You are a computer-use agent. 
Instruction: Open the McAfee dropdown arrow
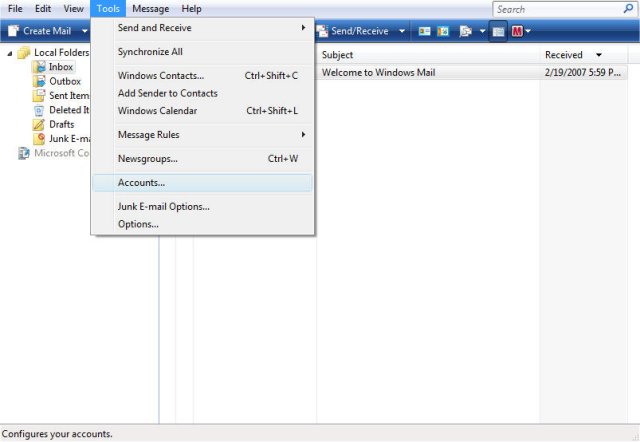[x=527, y=31]
